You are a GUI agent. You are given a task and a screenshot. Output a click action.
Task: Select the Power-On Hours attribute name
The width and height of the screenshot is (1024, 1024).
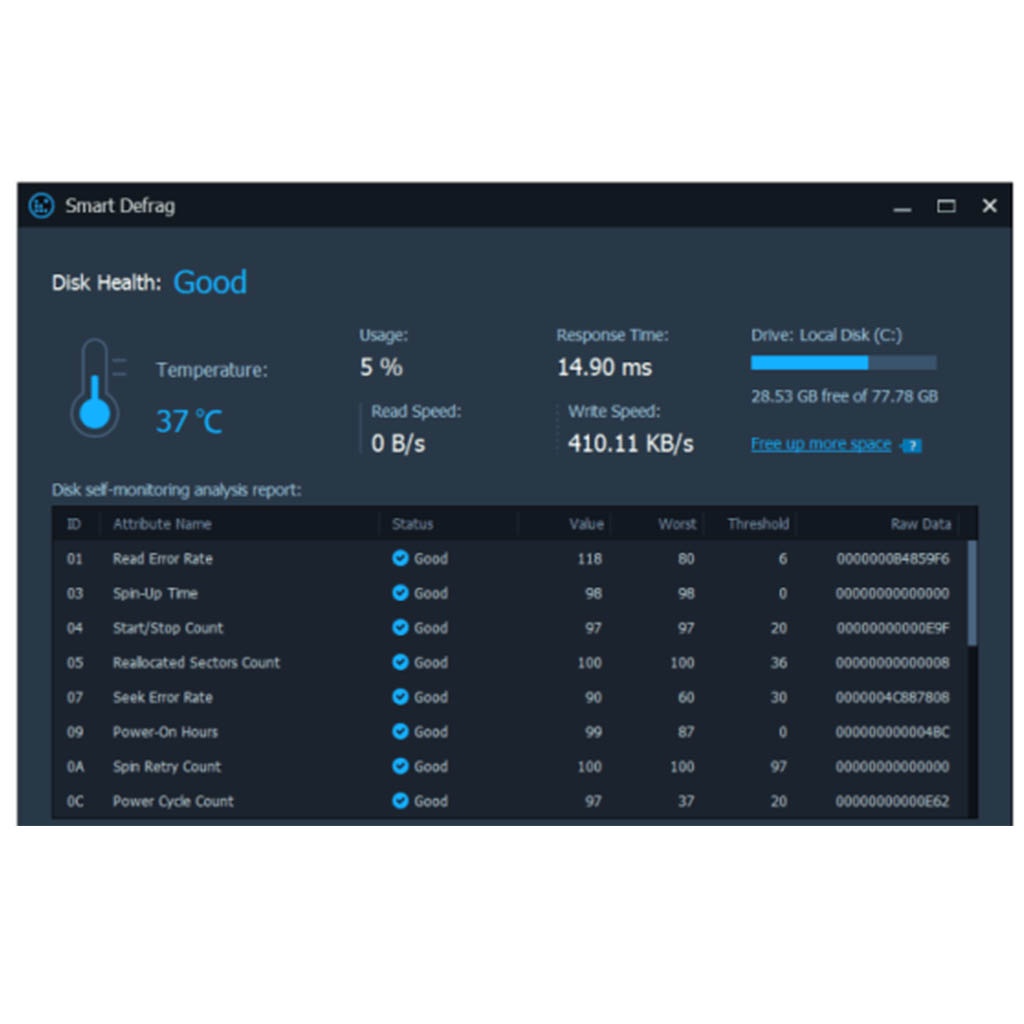pos(165,732)
